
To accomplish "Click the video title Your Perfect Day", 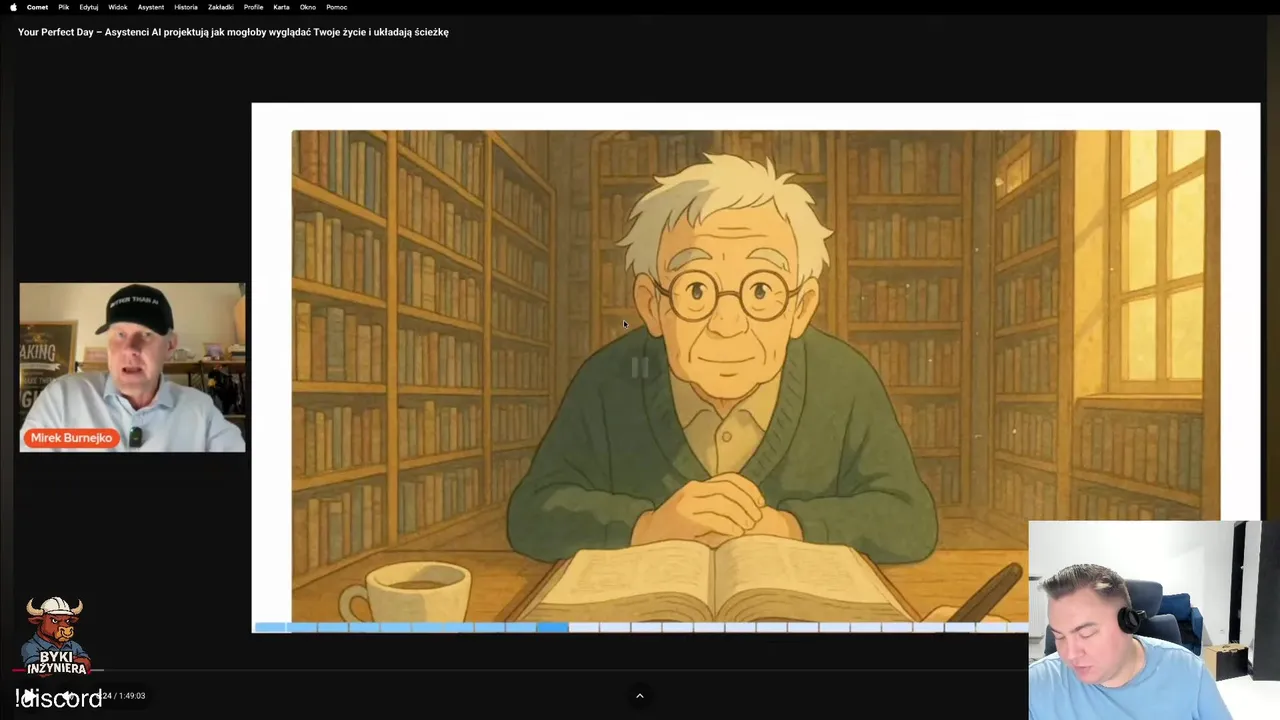I will tap(233, 32).
